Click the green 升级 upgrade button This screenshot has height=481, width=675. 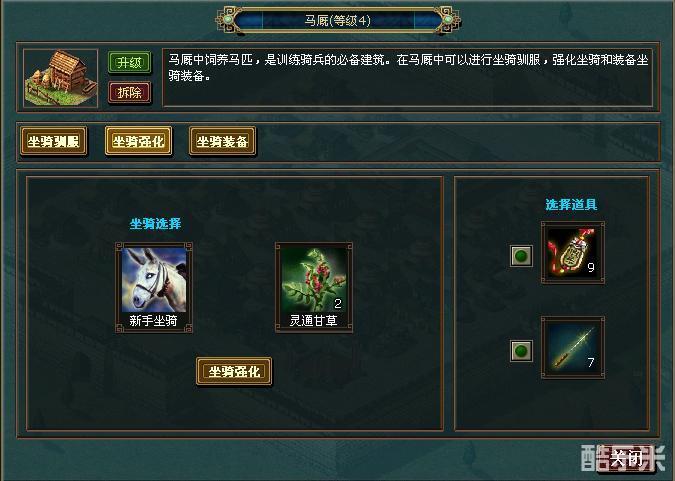129,63
